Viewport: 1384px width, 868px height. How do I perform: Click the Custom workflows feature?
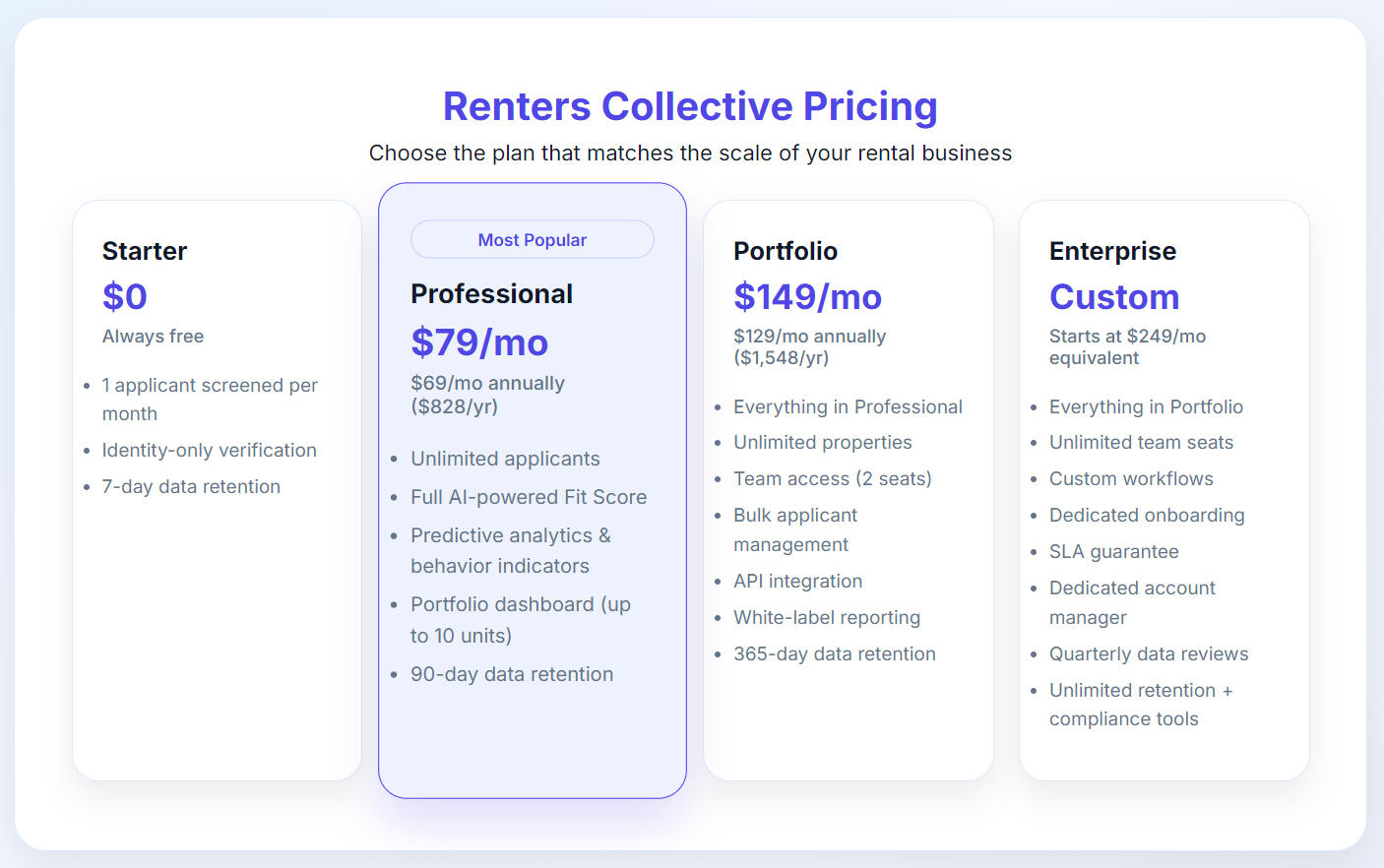click(1131, 479)
